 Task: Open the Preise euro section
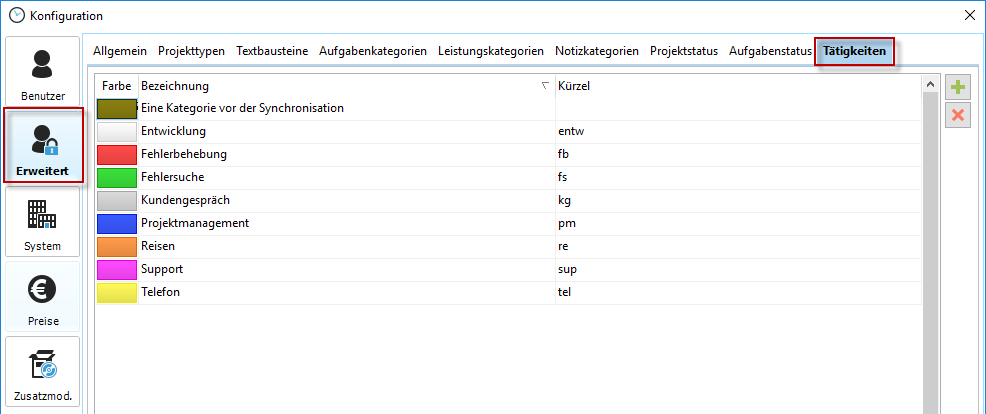(x=42, y=298)
